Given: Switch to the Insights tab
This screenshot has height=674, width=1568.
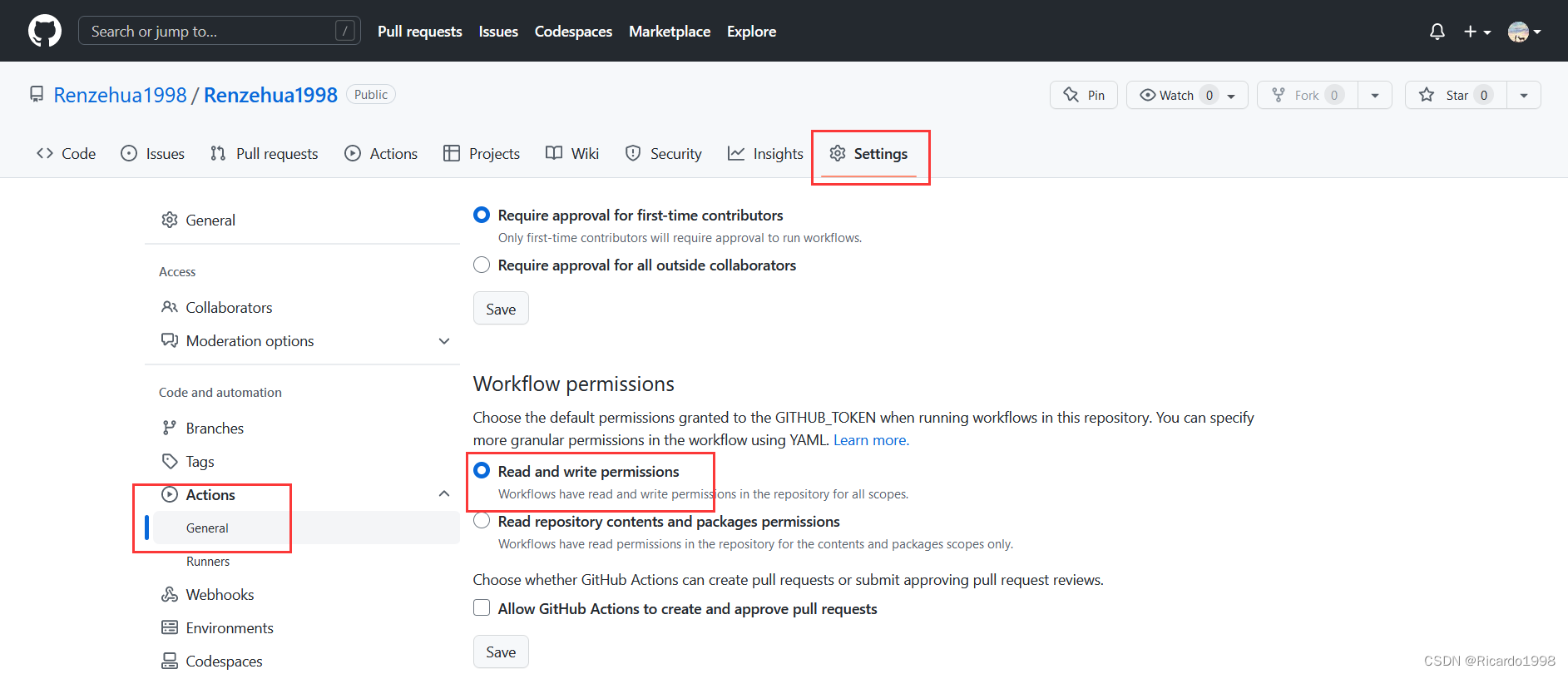Looking at the screenshot, I should click(765, 153).
